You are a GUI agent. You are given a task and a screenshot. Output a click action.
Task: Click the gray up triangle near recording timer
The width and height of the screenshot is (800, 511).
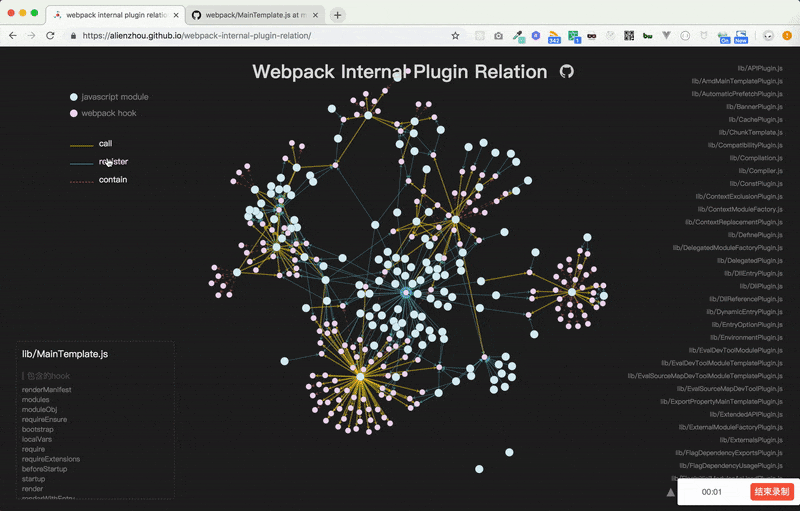670,493
